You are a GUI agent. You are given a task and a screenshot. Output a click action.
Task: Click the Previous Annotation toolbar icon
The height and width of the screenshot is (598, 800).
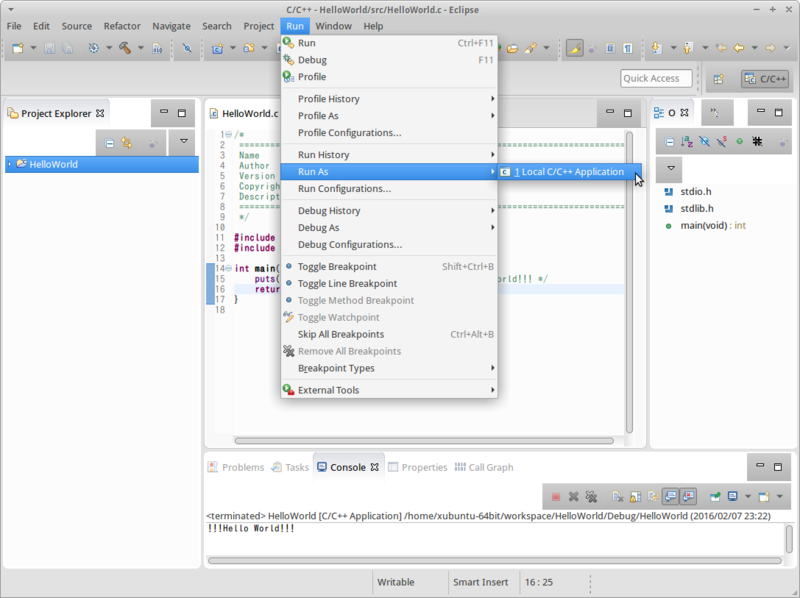pos(688,48)
